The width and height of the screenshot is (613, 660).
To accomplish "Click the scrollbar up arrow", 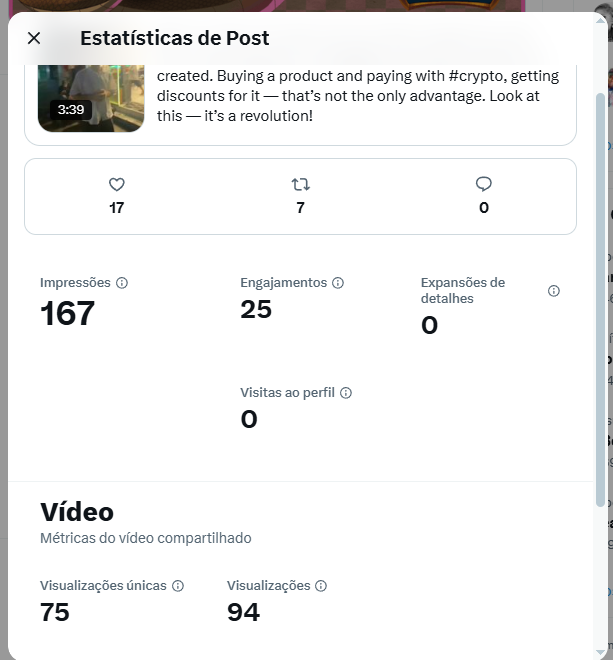I will [600, 20].
